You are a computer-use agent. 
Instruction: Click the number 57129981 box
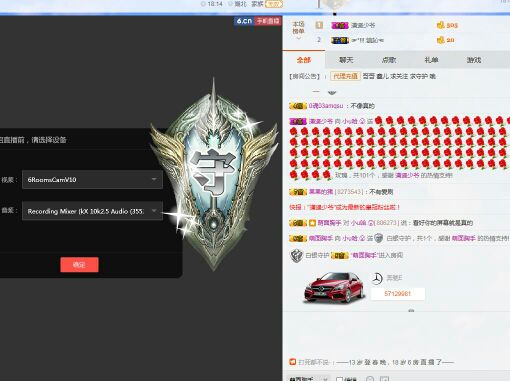(397, 294)
